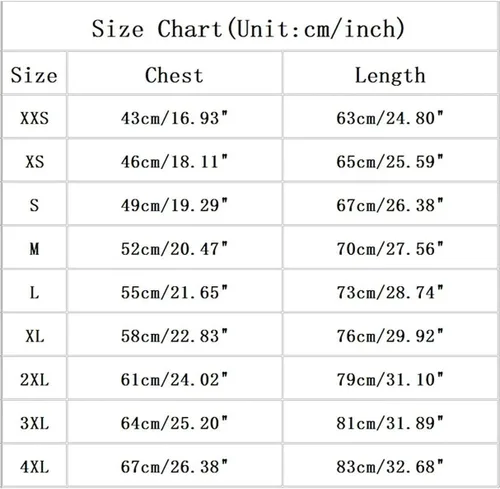Select chest value 58cm/22.83"
This screenshot has height=489, width=500.
click(174, 336)
